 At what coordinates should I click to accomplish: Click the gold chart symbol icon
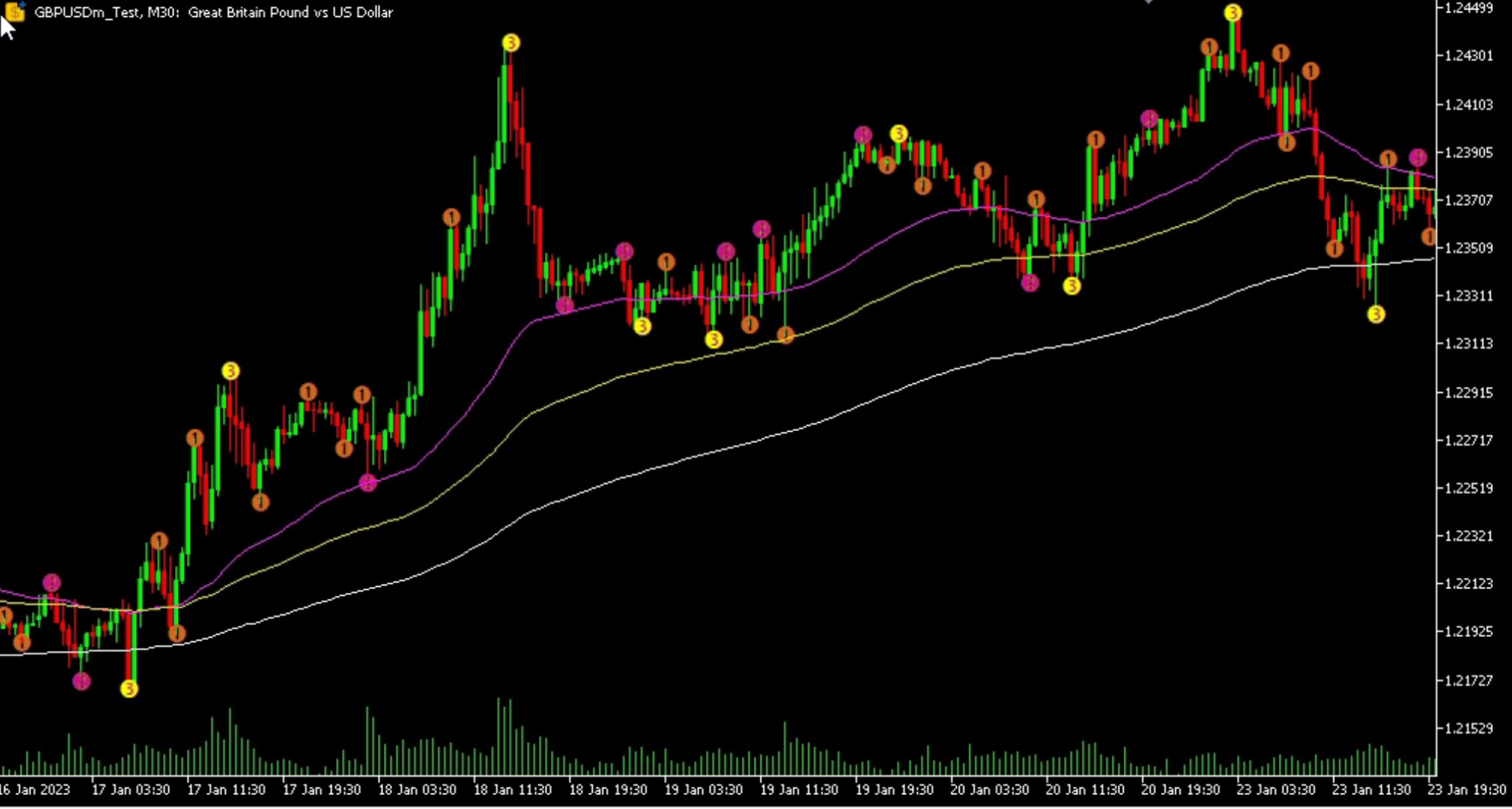coord(14,11)
